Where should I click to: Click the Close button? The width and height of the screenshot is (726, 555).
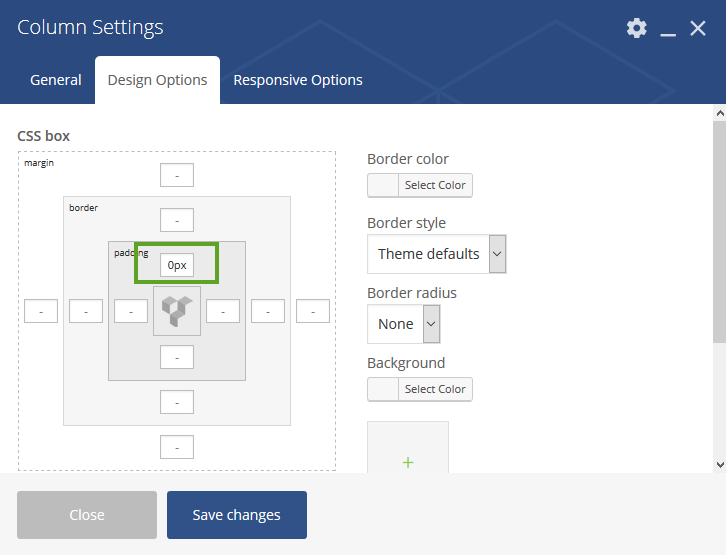pos(87,515)
